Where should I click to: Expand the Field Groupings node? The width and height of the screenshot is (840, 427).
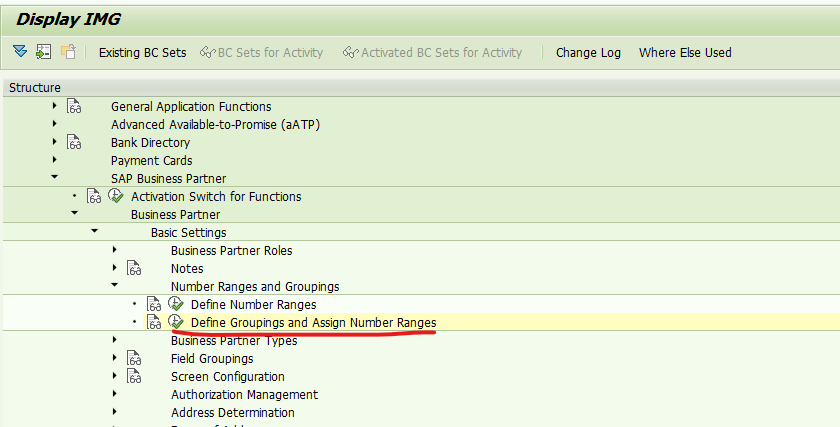(115, 358)
